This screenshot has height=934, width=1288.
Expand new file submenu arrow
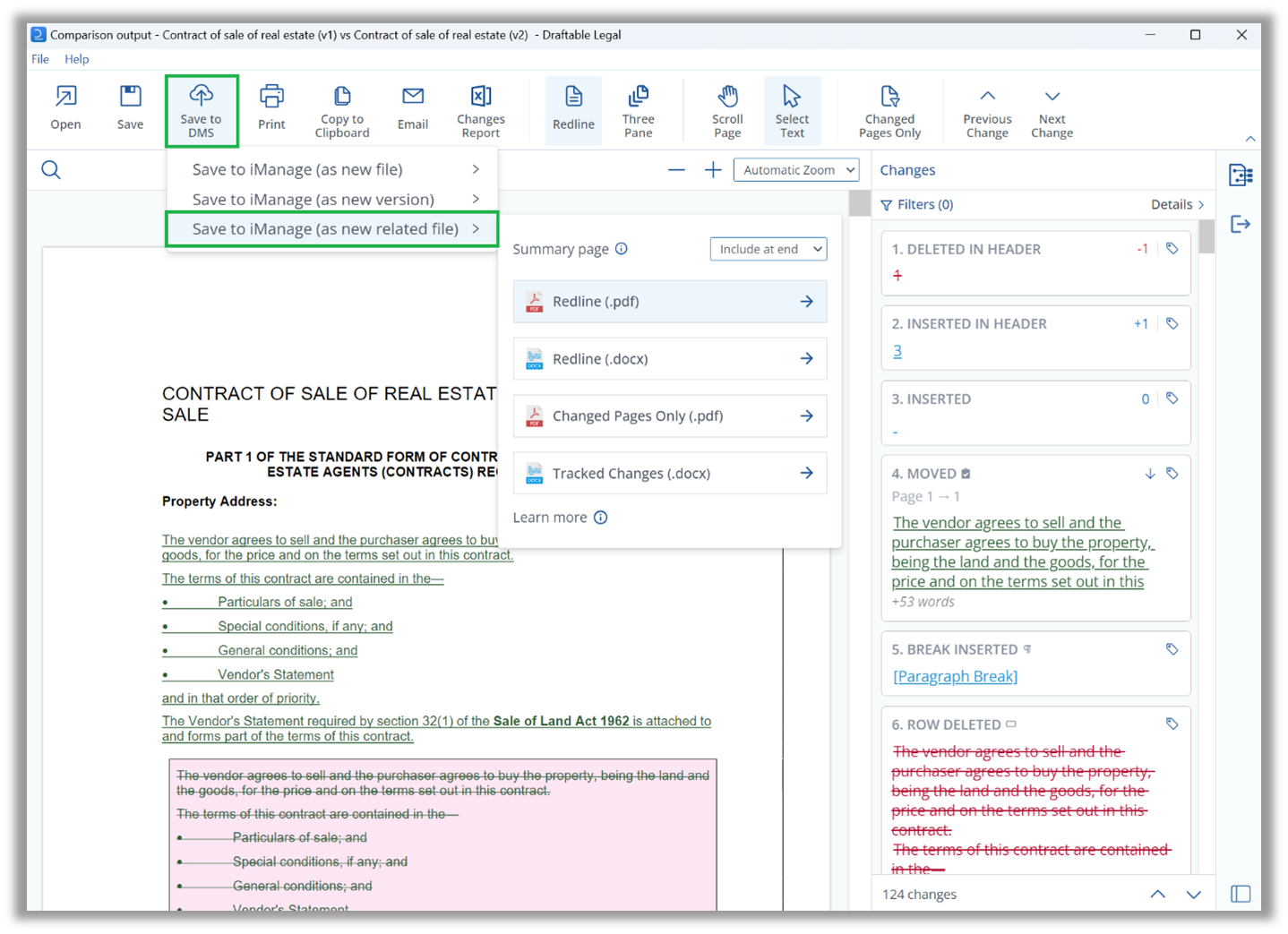[x=476, y=169]
